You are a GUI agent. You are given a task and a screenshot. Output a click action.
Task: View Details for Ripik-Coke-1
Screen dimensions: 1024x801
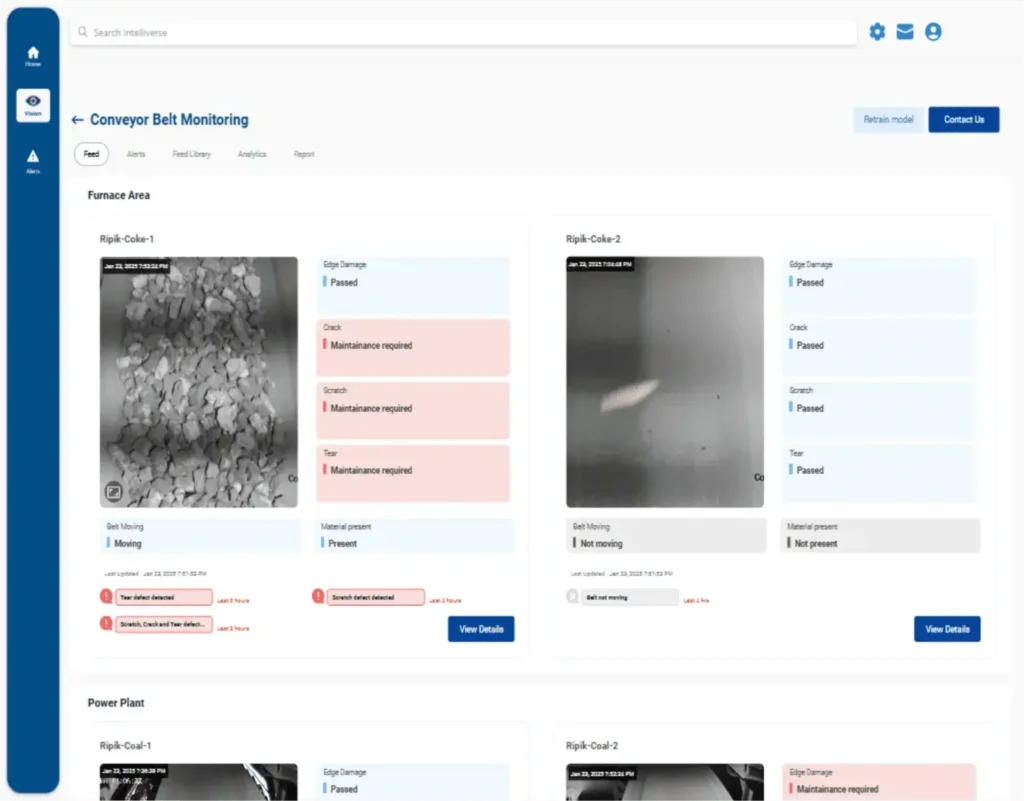pyautogui.click(x=481, y=629)
